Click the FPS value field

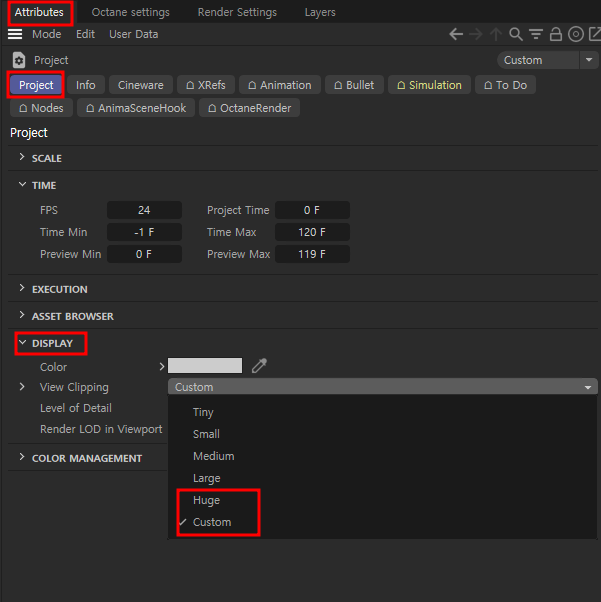coord(144,210)
